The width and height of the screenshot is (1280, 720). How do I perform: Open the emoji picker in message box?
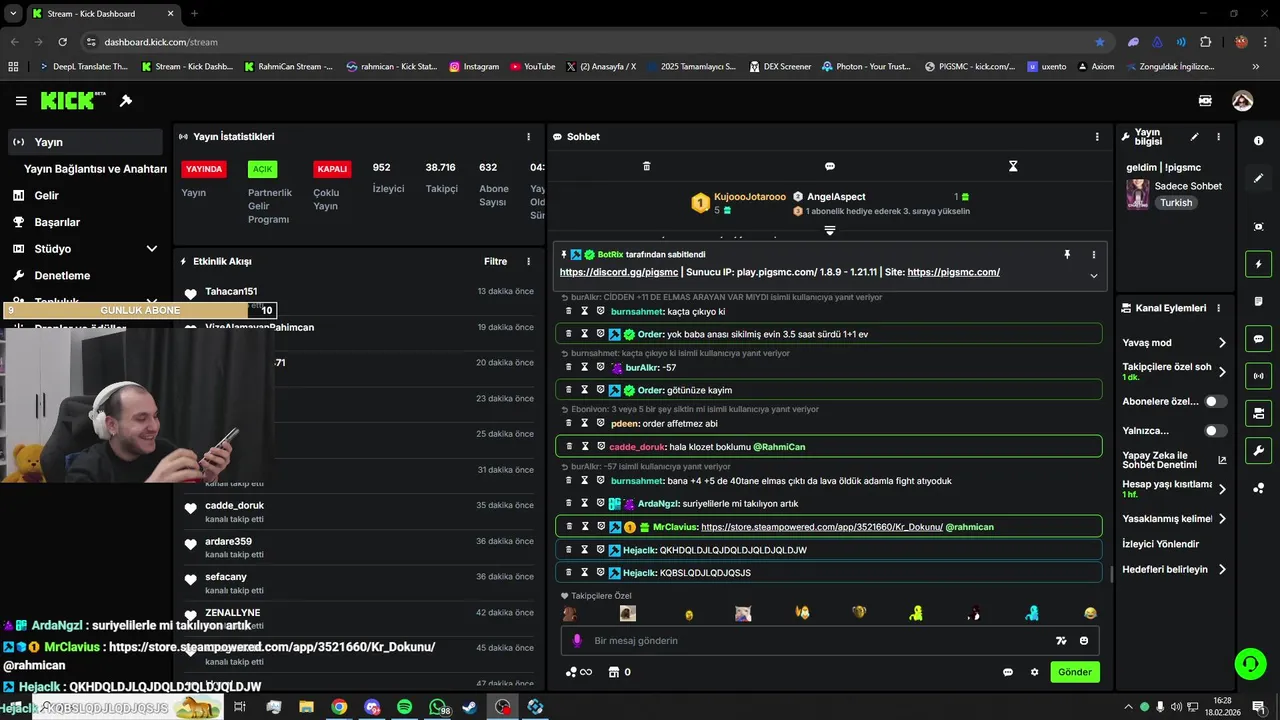click(1085, 641)
